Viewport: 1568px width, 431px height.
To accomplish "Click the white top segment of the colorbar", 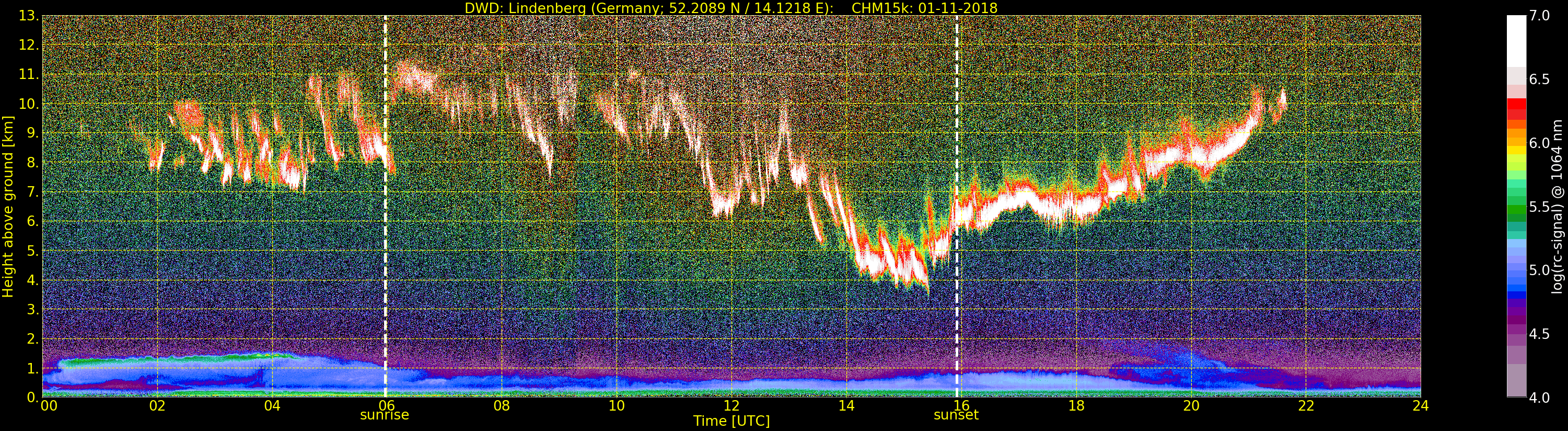I will click(1516, 40).
